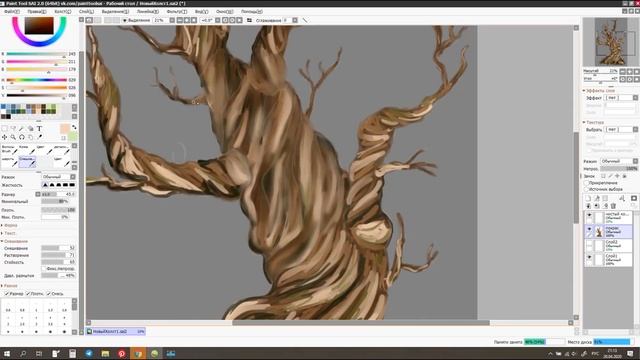Toggle visibility of the top layer

click(589, 215)
